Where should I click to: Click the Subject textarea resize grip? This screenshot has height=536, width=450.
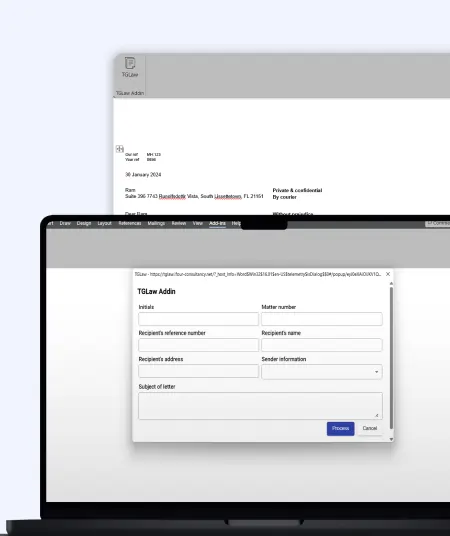coord(376,415)
